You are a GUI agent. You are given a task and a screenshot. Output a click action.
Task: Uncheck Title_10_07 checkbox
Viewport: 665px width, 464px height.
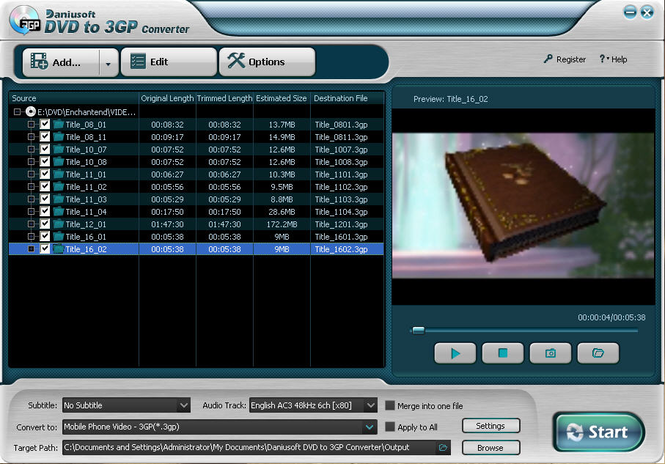[45, 149]
